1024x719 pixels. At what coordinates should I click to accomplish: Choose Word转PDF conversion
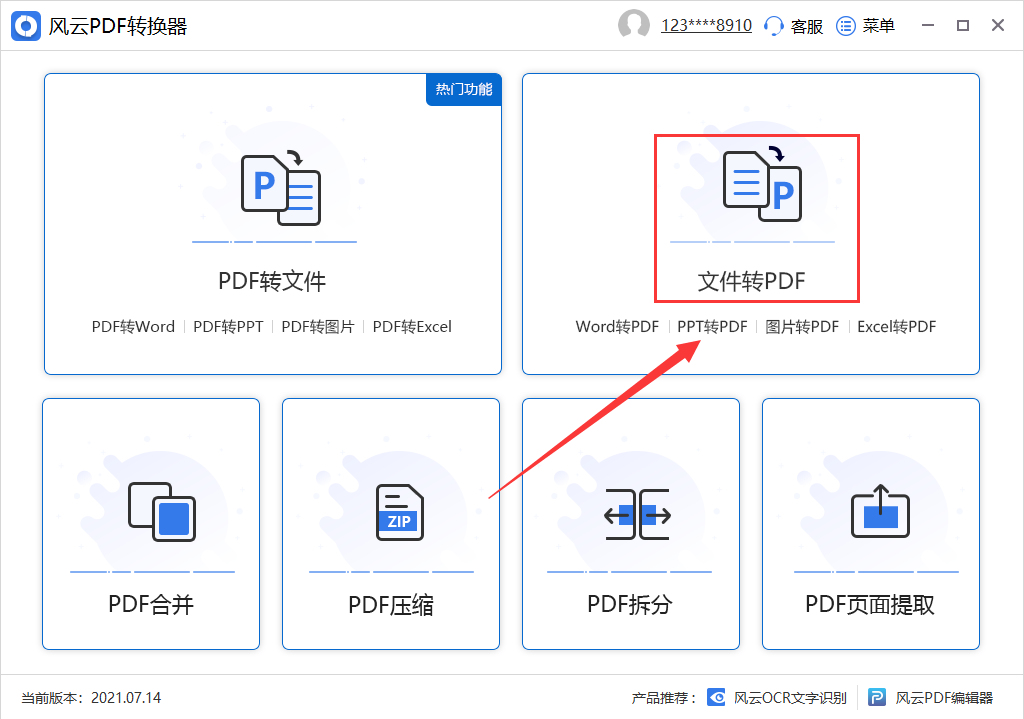pyautogui.click(x=617, y=327)
